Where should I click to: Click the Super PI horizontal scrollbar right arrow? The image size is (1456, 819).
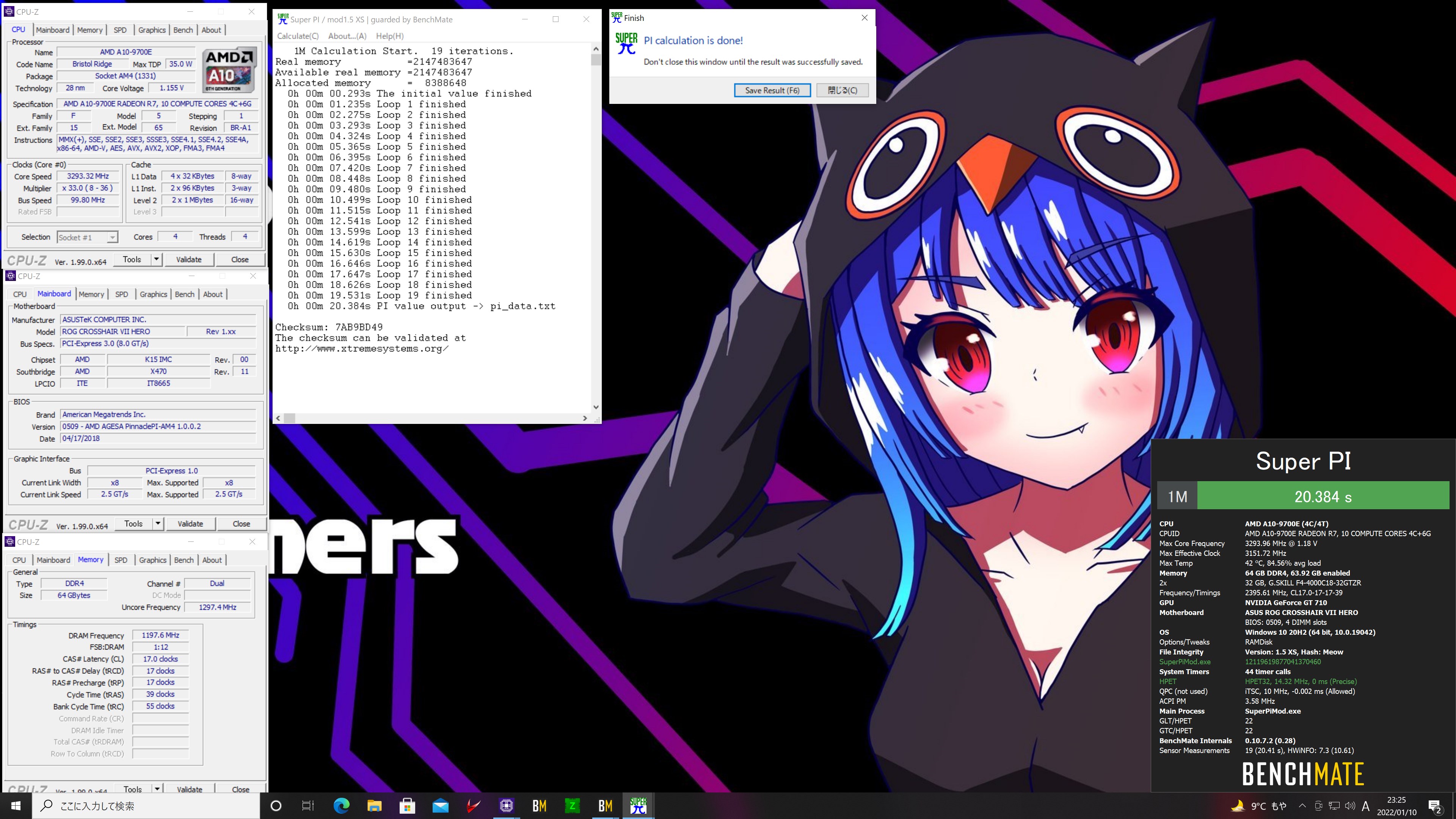[584, 418]
